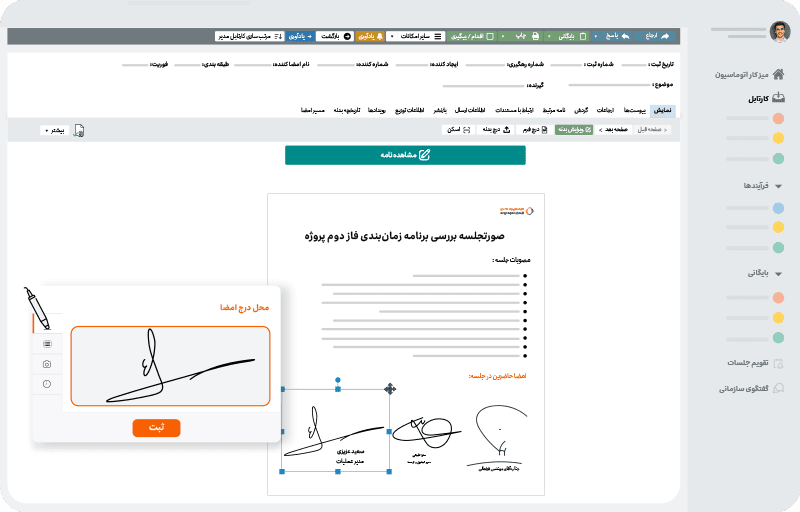Image resolution: width=800 pixels, height=512 pixels.
Task: Click the yellow یادآوری reminder bell button
Action: pyautogui.click(x=367, y=36)
